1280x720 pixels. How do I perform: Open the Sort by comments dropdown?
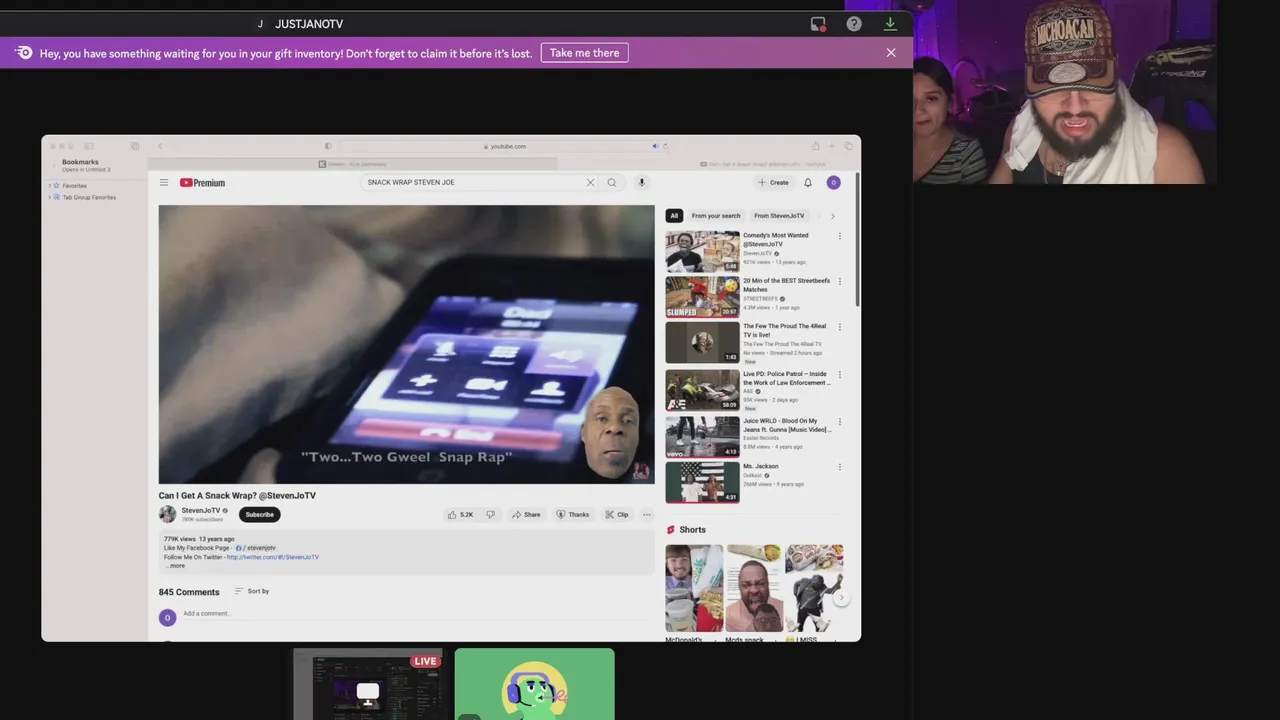point(252,591)
